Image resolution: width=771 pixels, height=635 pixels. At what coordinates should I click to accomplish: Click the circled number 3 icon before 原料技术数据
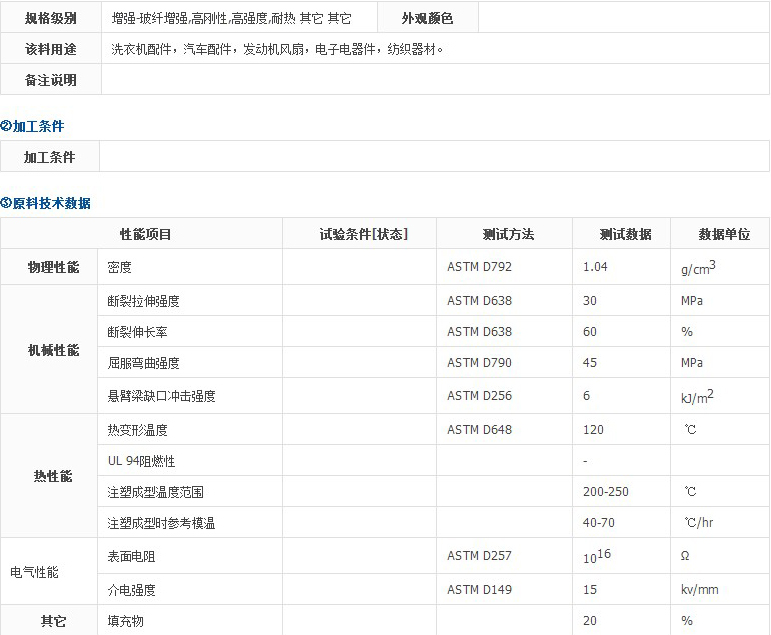coord(6,203)
